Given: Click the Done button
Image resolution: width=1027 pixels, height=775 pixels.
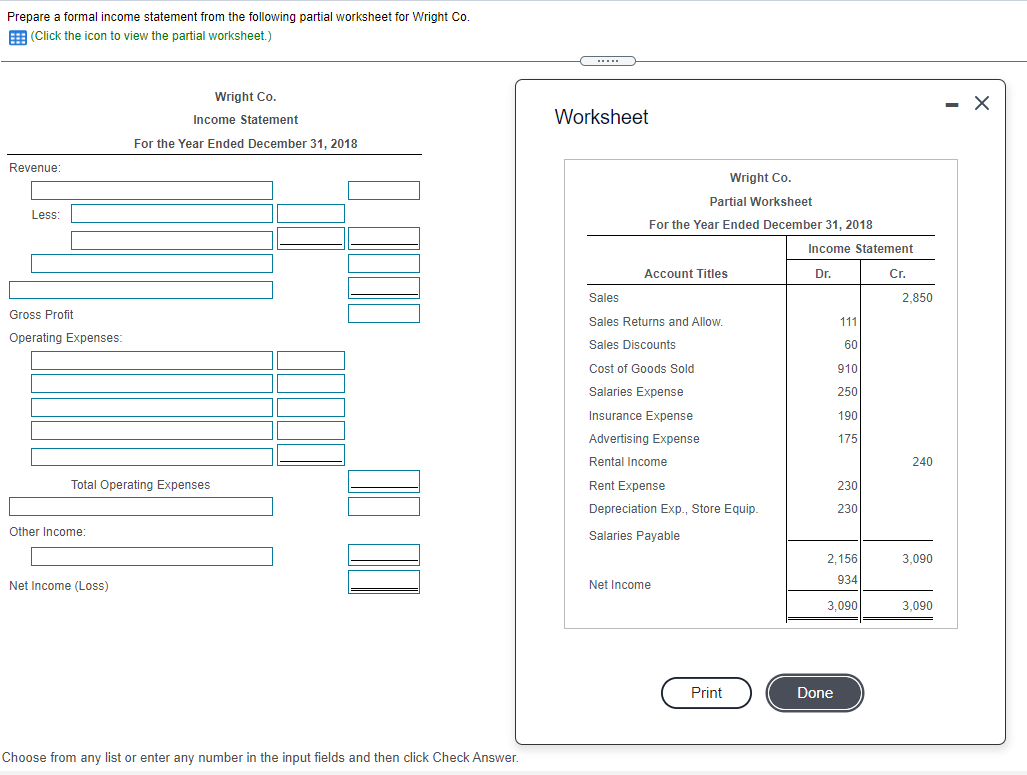Looking at the screenshot, I should pos(815,692).
